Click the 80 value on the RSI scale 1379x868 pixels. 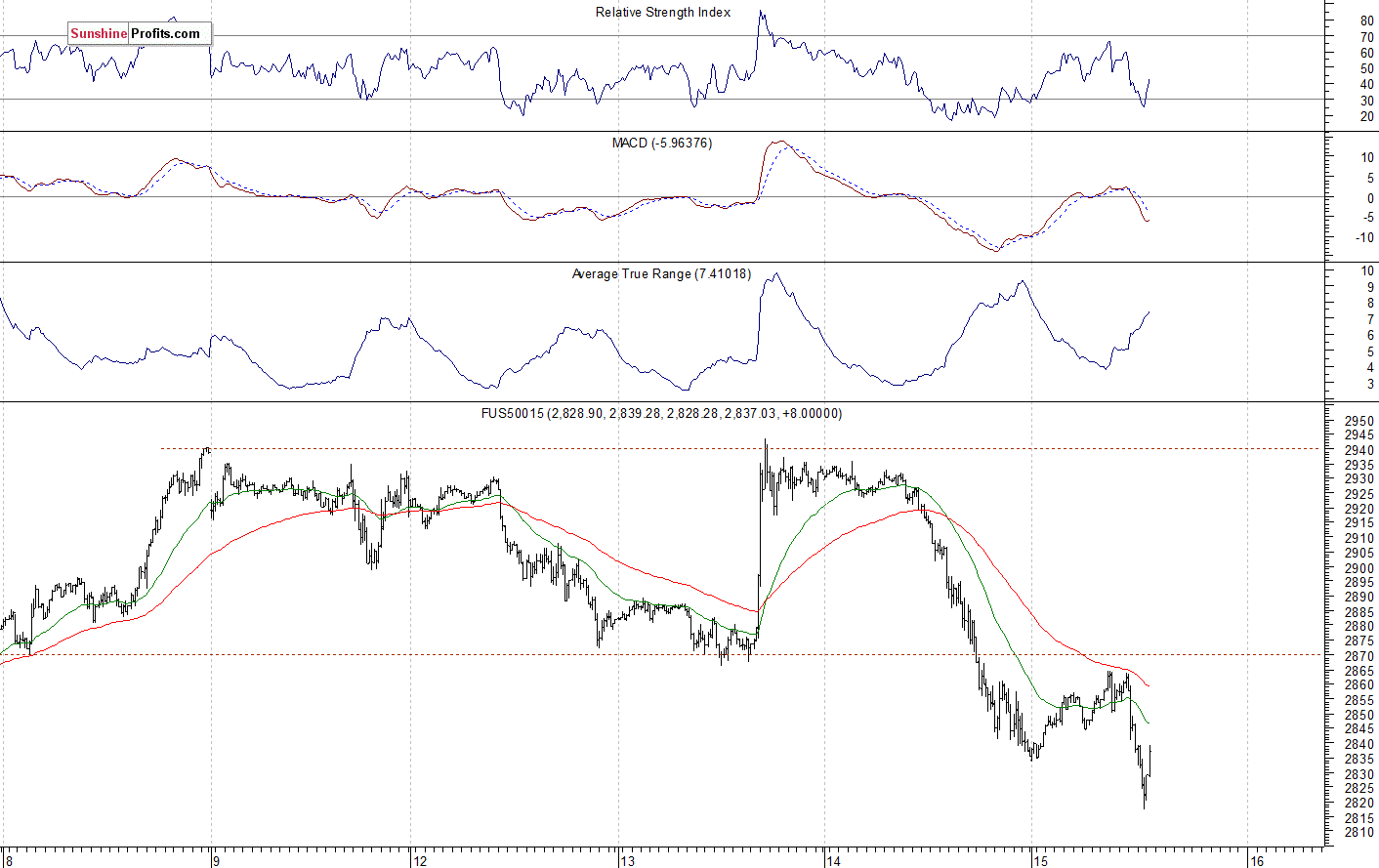point(1366,21)
